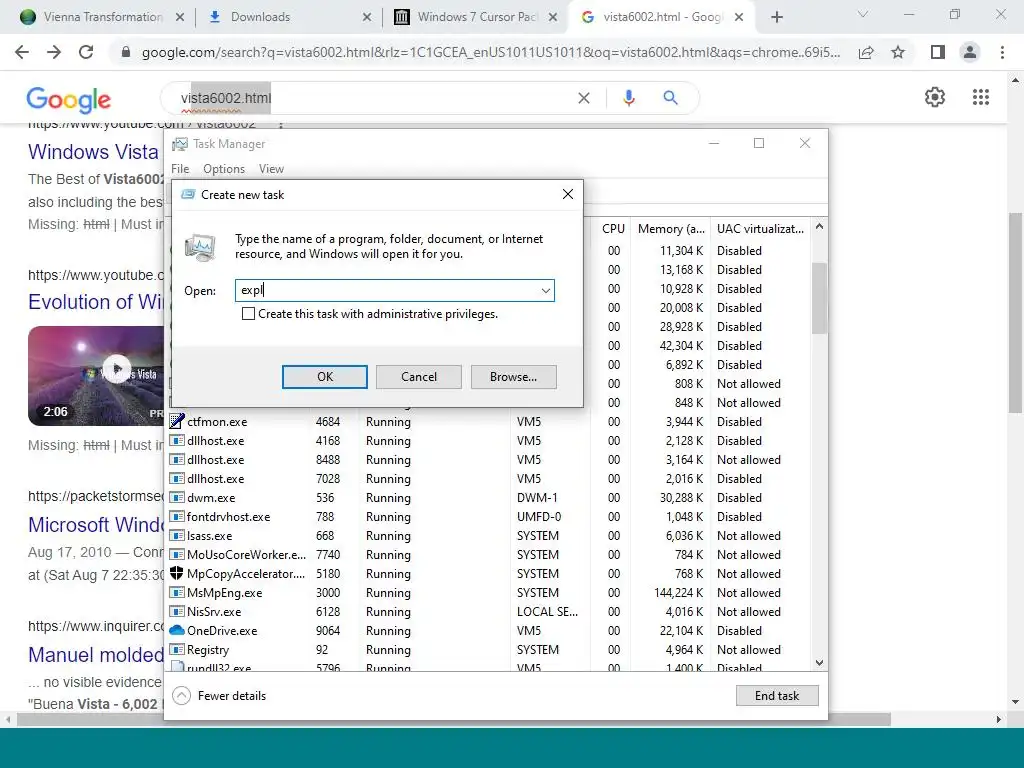1024x768 pixels.
Task: Select the OneDrive.exe cloud icon
Action: pos(177,630)
